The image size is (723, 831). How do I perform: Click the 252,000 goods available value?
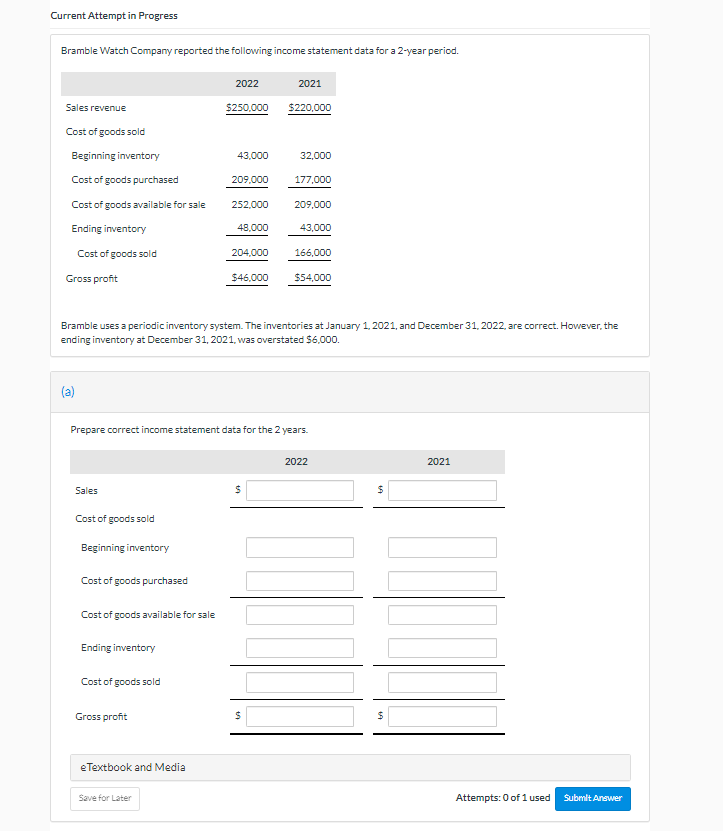[250, 205]
